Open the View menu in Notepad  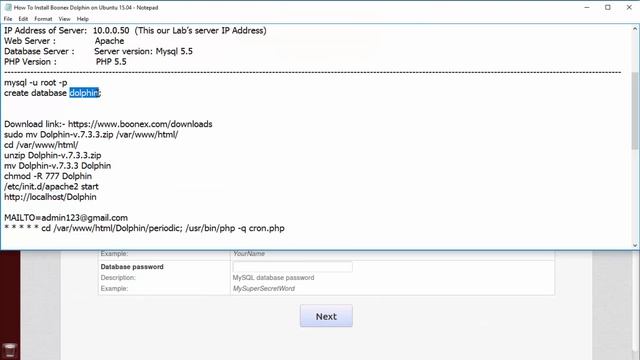tap(64, 19)
